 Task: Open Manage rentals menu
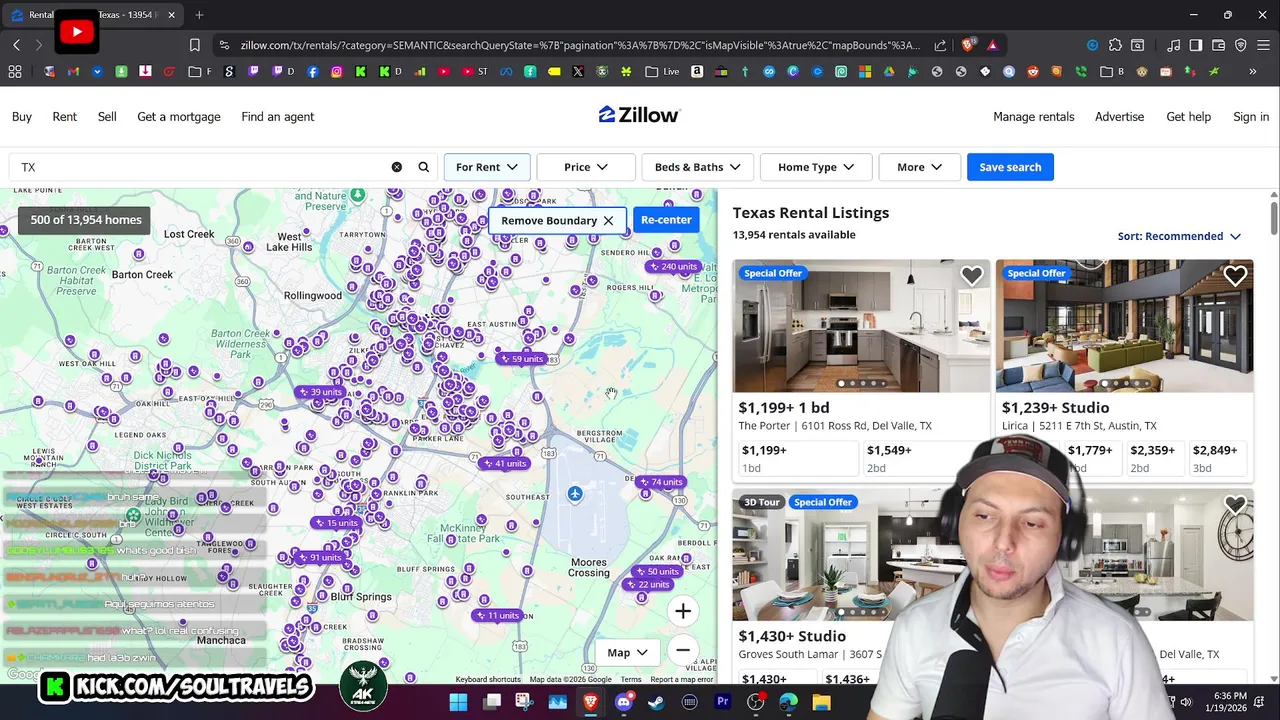click(1034, 117)
